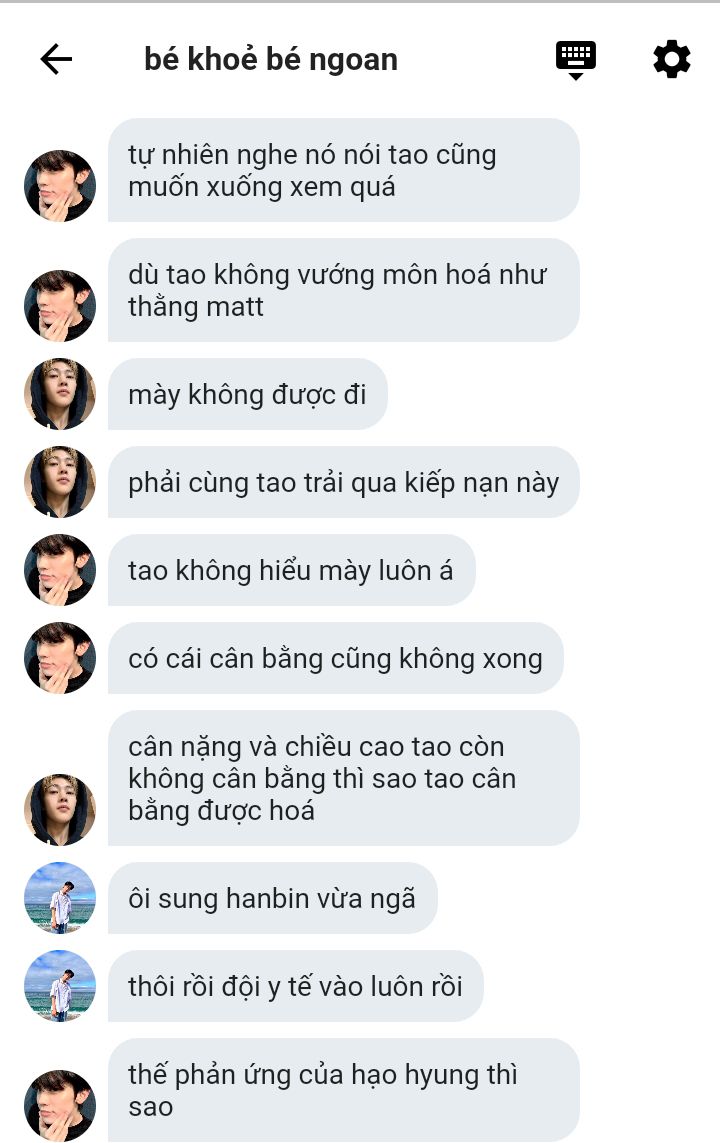Select message "dù tao không vướng môn hoá"
720x1143 pixels.
point(343,290)
